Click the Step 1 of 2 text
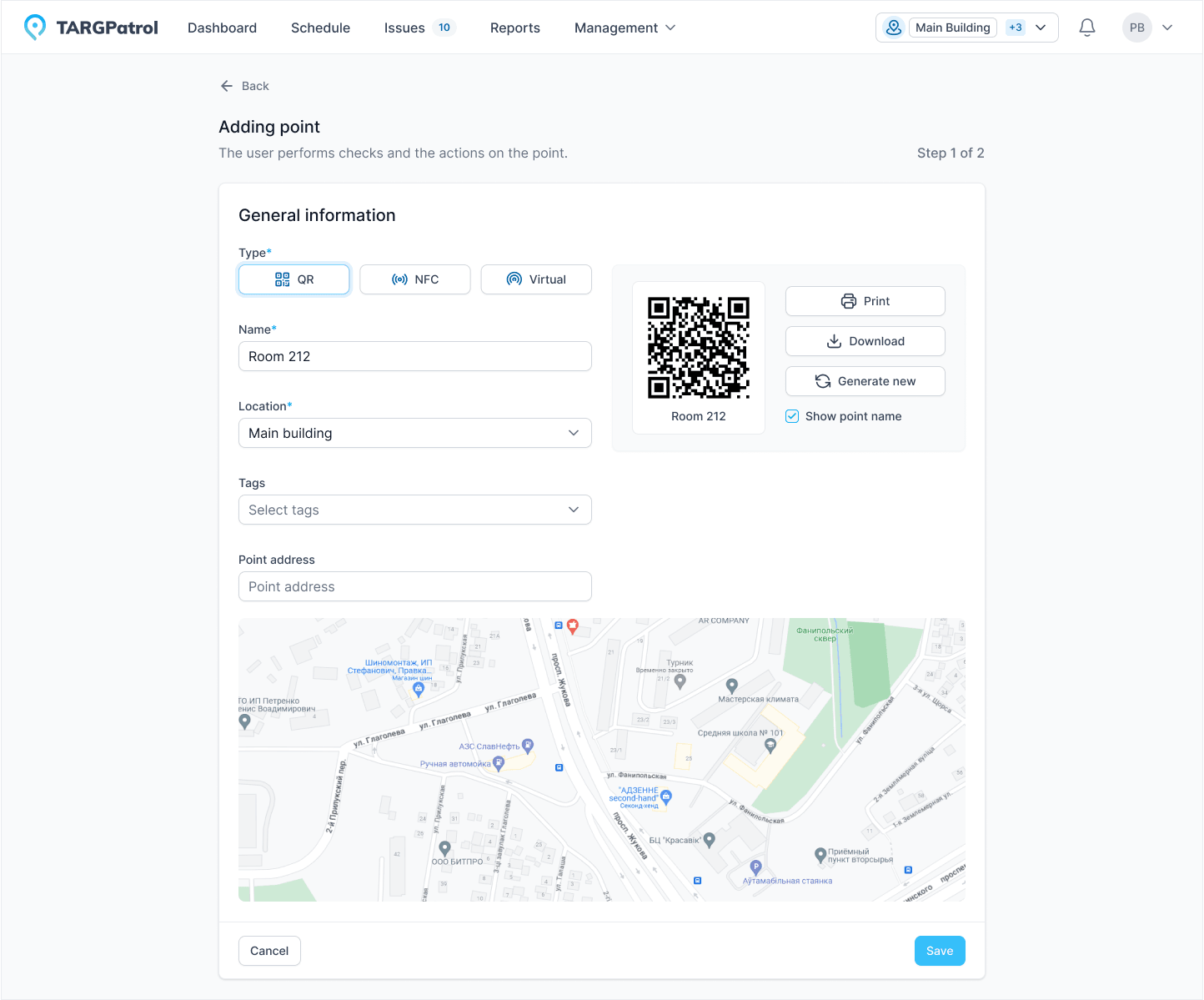Viewport: 1204px width, 1000px height. [951, 153]
